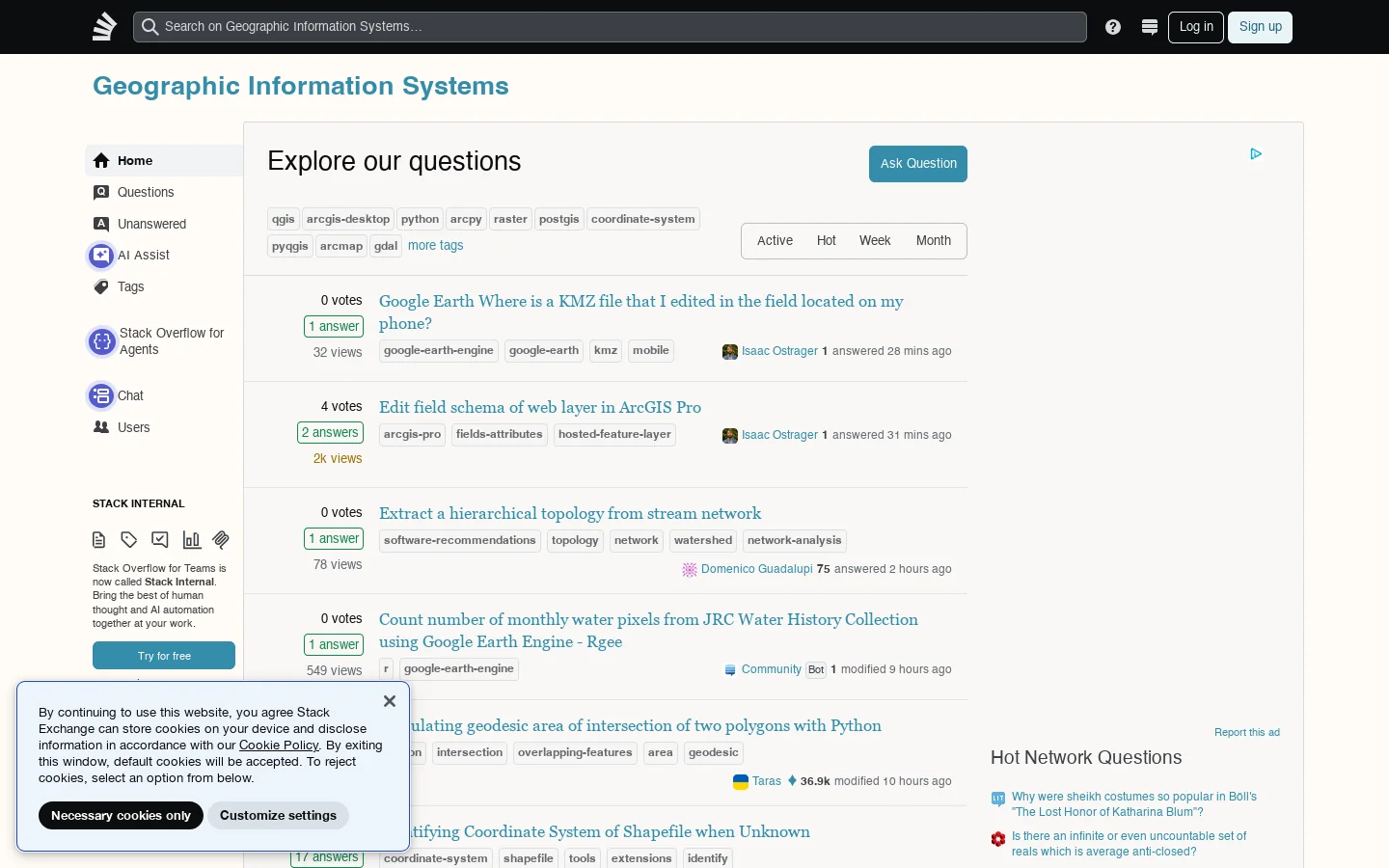This screenshot has width=1389, height=868.
Task: Click the tag icon under Stack Internal
Action: (129, 540)
